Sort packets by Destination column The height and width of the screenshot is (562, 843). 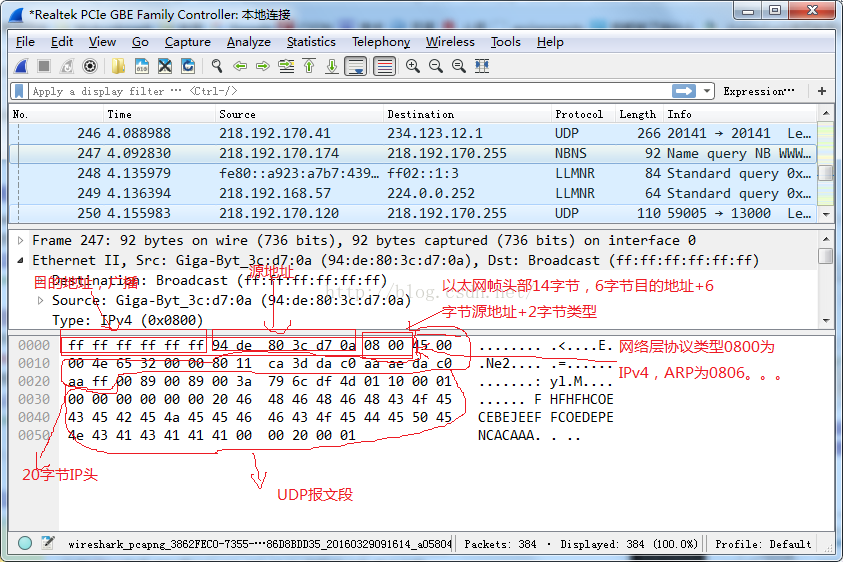[x=467, y=114]
